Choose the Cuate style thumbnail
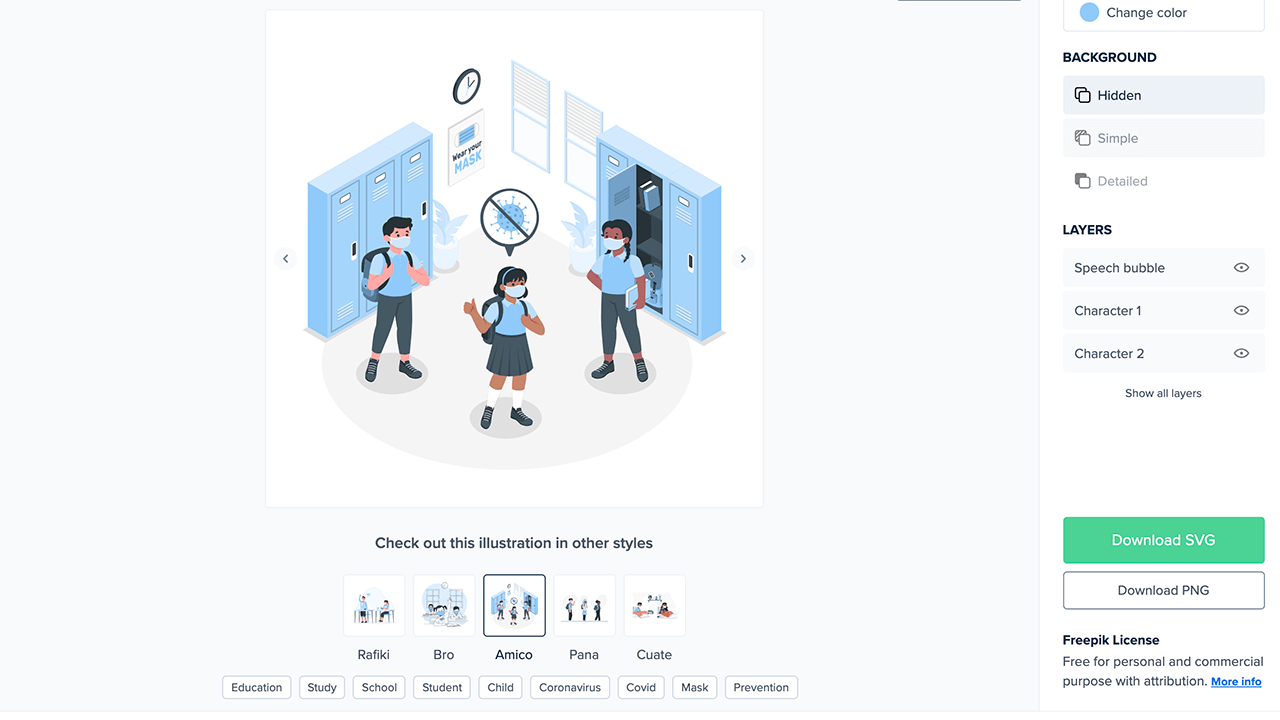This screenshot has width=1280, height=720. 654,606
